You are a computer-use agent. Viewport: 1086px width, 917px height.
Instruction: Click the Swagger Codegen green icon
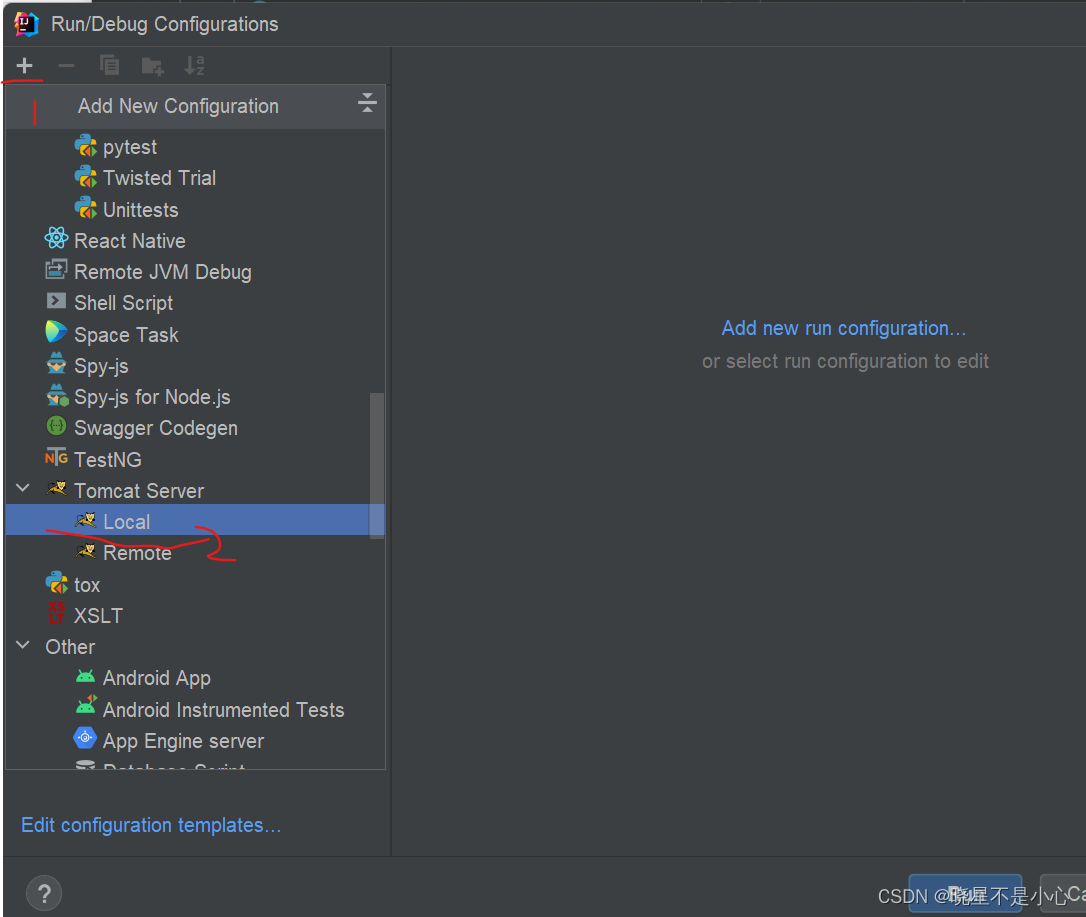tap(56, 427)
